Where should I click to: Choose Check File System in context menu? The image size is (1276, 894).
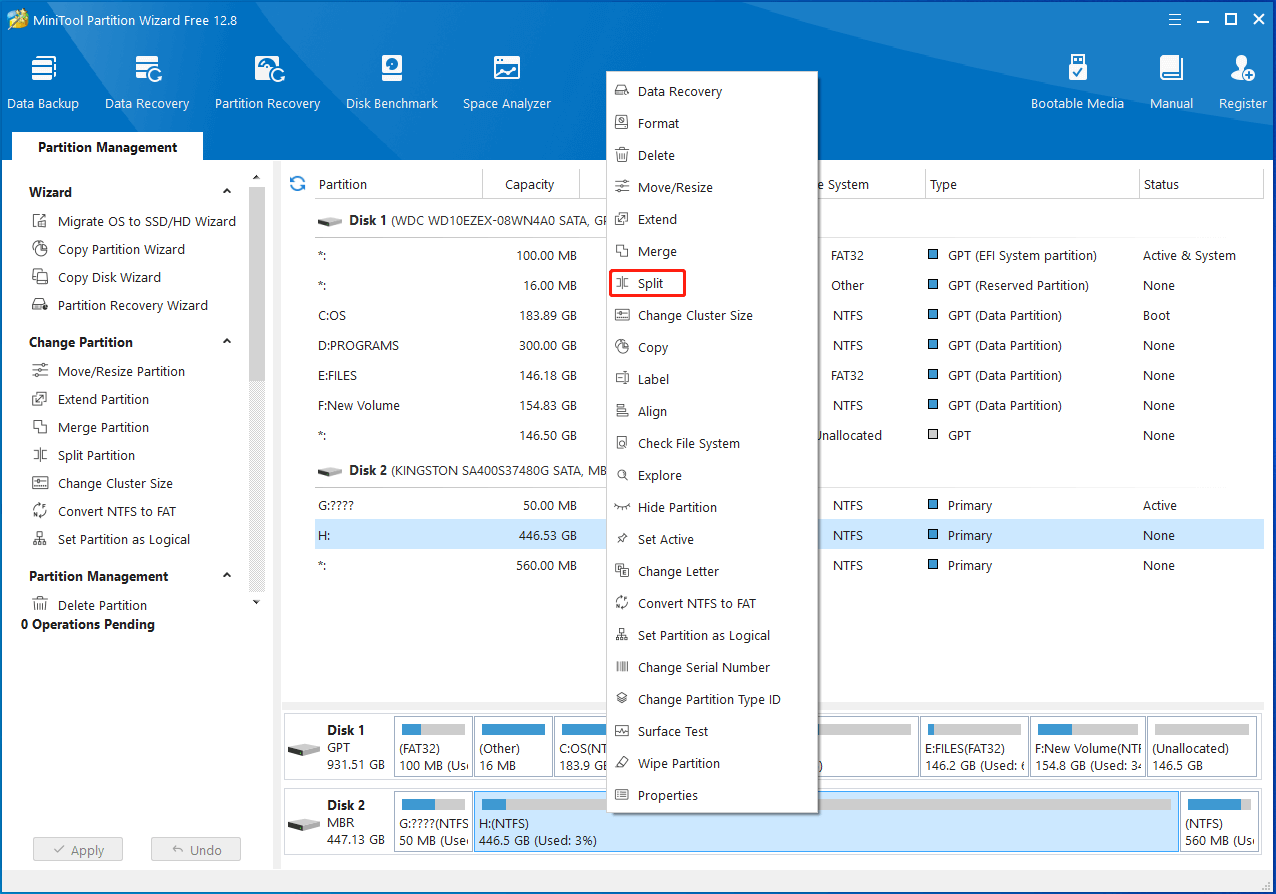click(x=712, y=443)
